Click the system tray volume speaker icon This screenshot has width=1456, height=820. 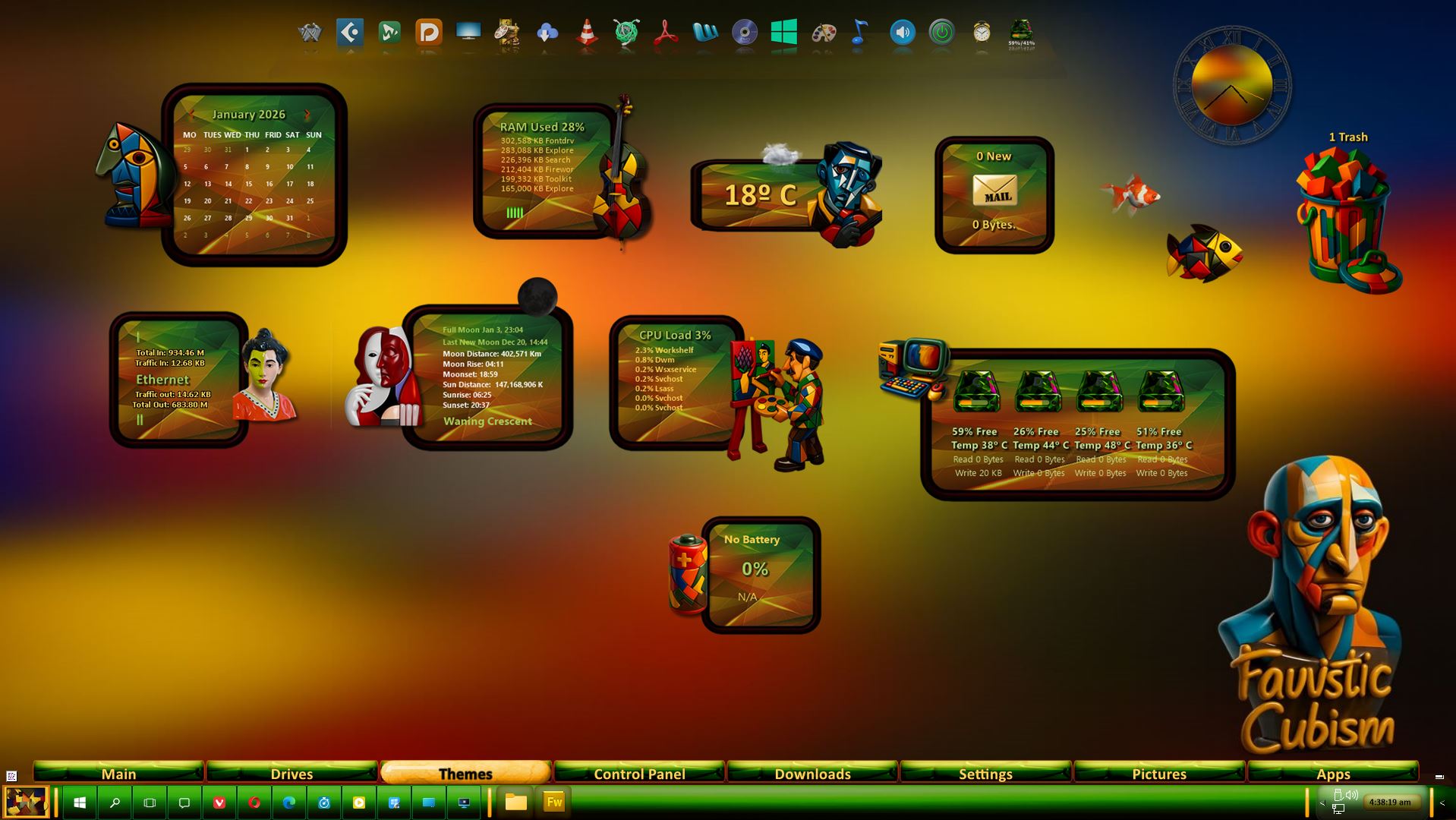coord(1352,795)
